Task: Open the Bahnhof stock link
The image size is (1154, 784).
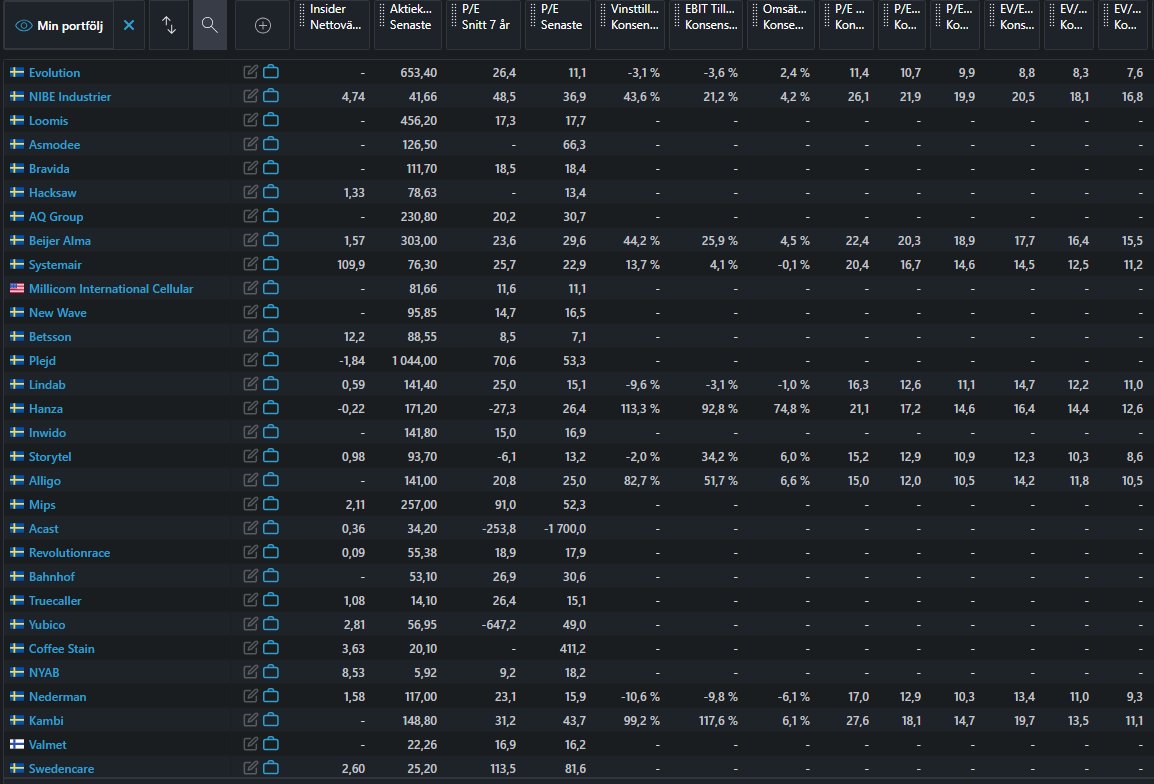Action: (x=52, y=576)
